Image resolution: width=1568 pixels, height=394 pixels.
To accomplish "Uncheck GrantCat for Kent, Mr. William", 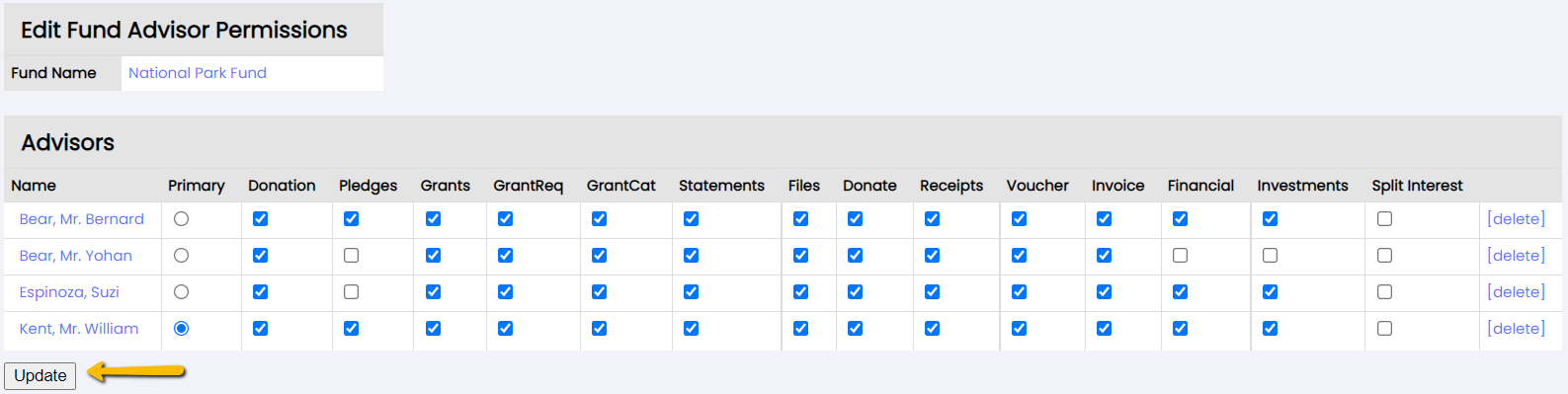I will coord(599,329).
